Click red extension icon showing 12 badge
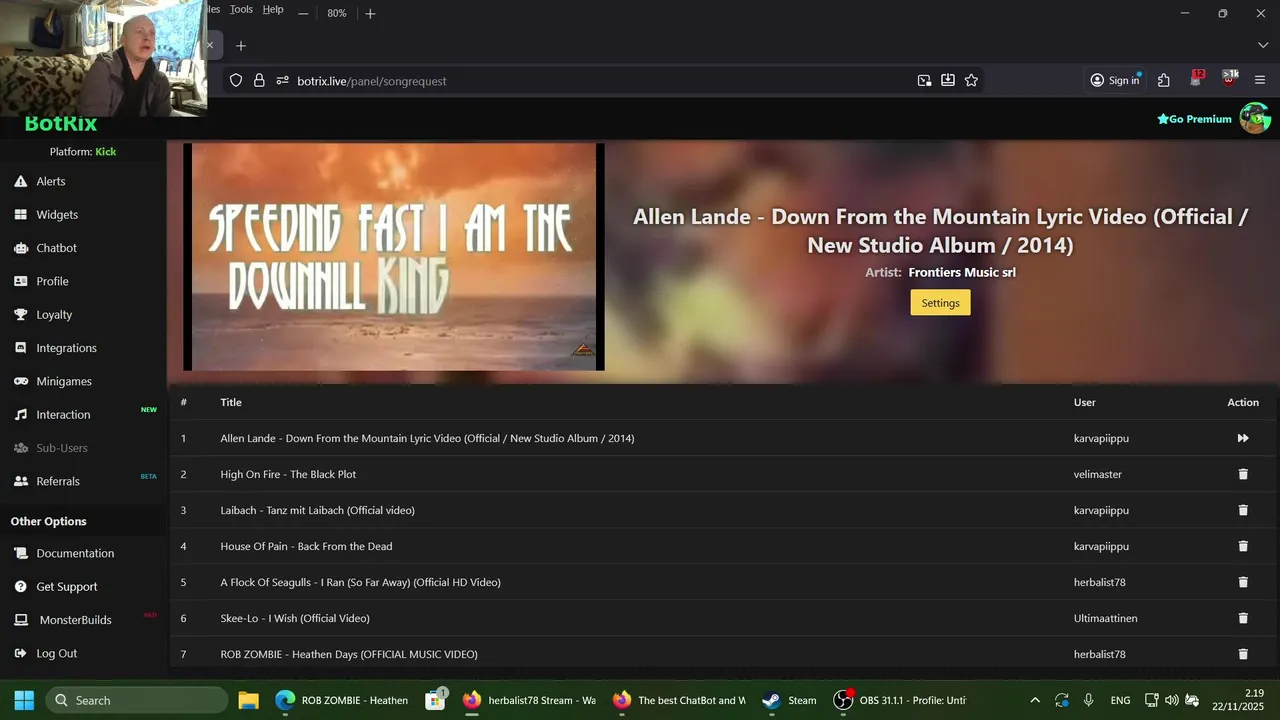This screenshot has width=1280, height=720. tap(1196, 79)
